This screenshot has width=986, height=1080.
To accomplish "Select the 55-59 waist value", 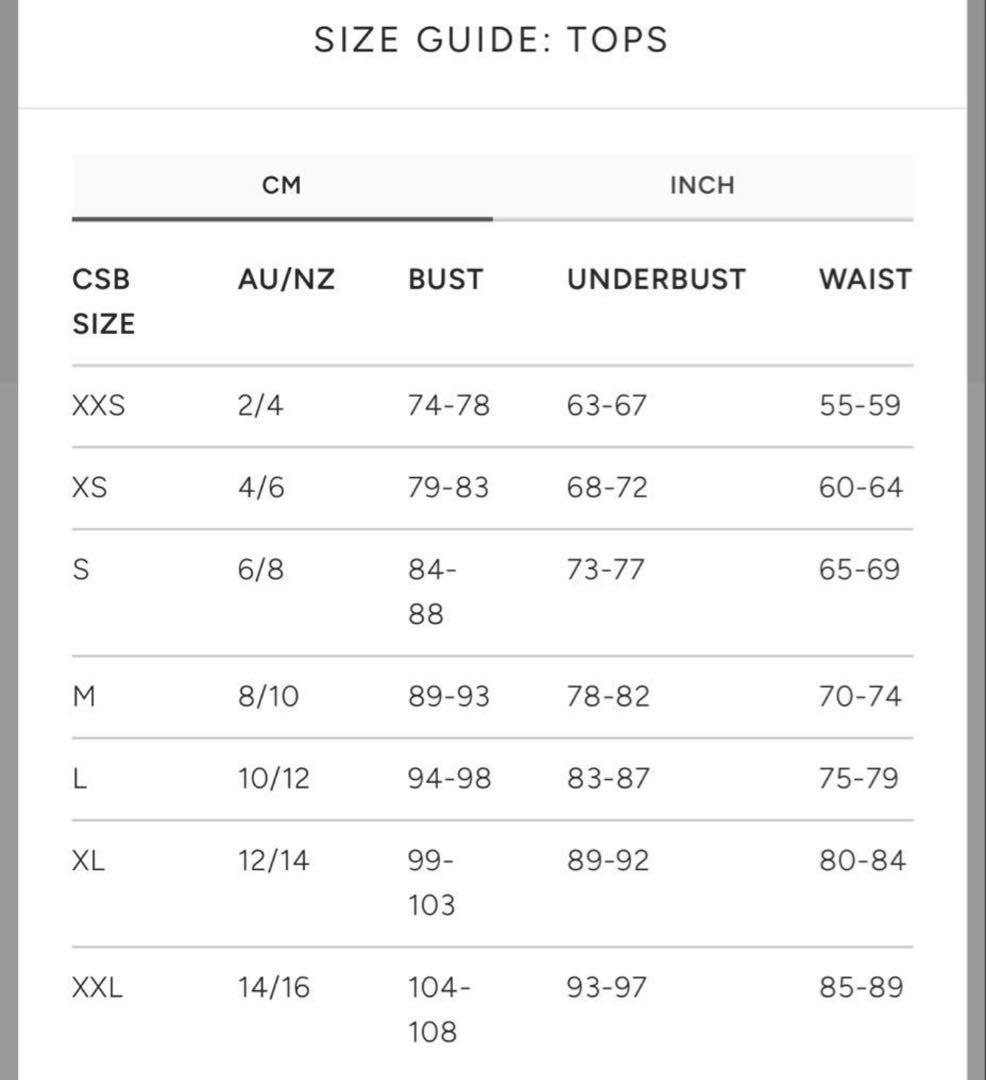I will 860,406.
